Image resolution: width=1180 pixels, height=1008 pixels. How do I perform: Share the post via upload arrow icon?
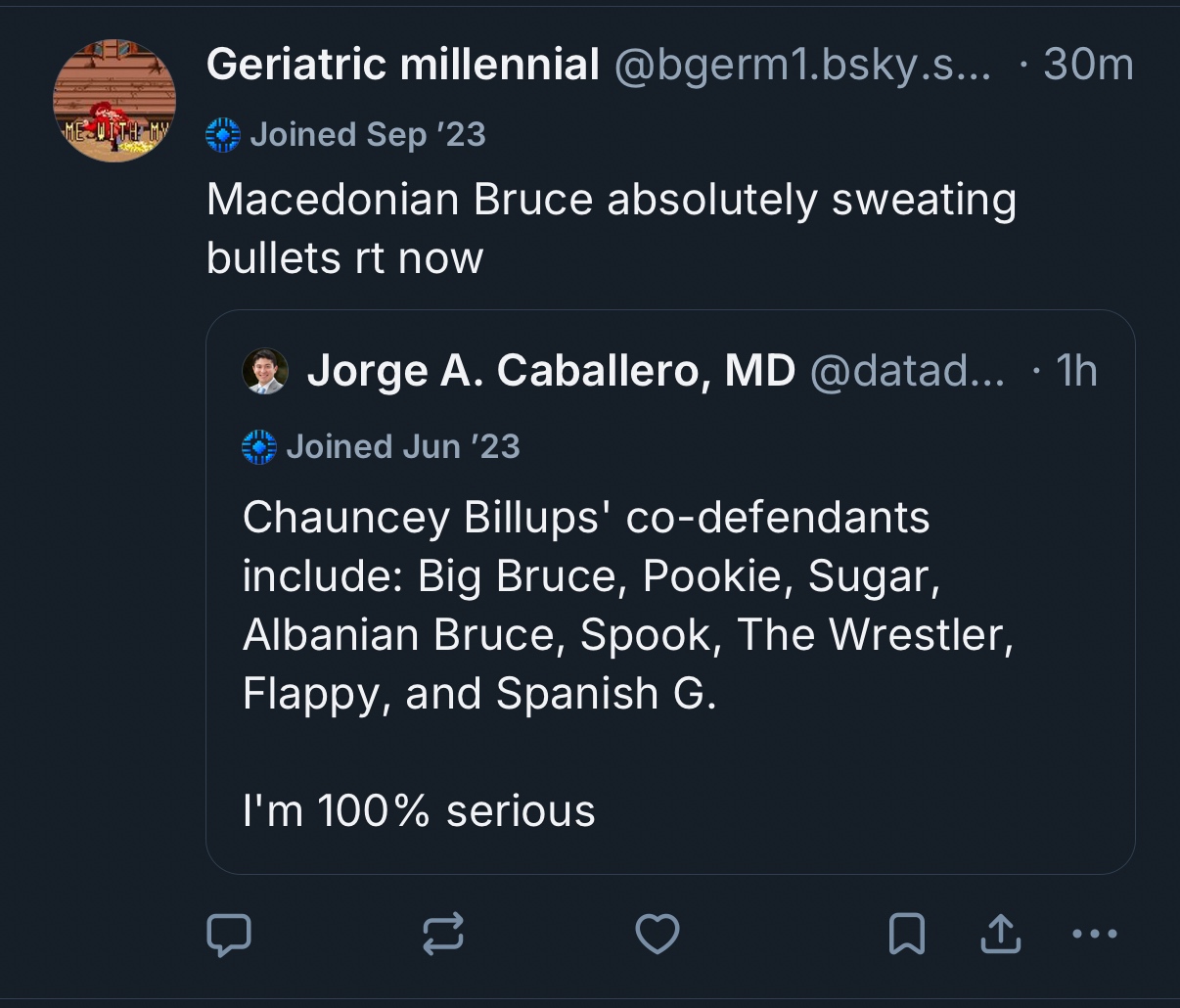click(1000, 934)
